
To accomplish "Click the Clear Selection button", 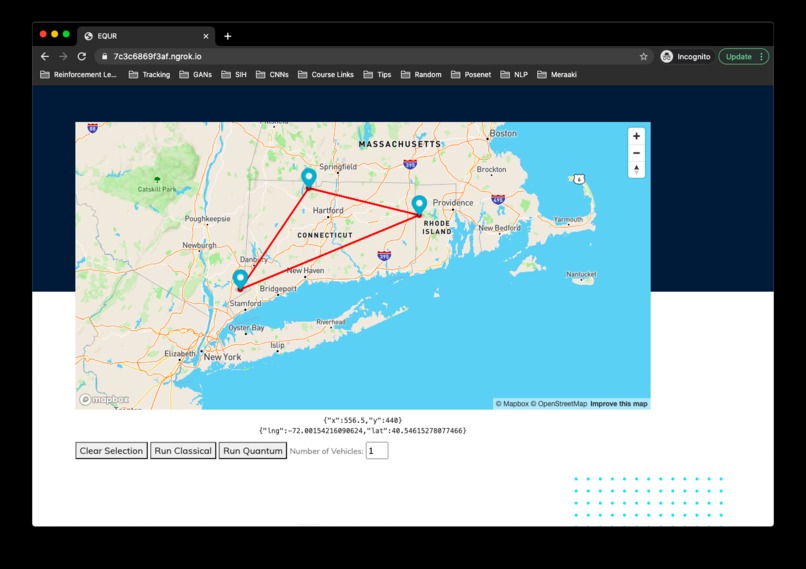I will tap(111, 451).
